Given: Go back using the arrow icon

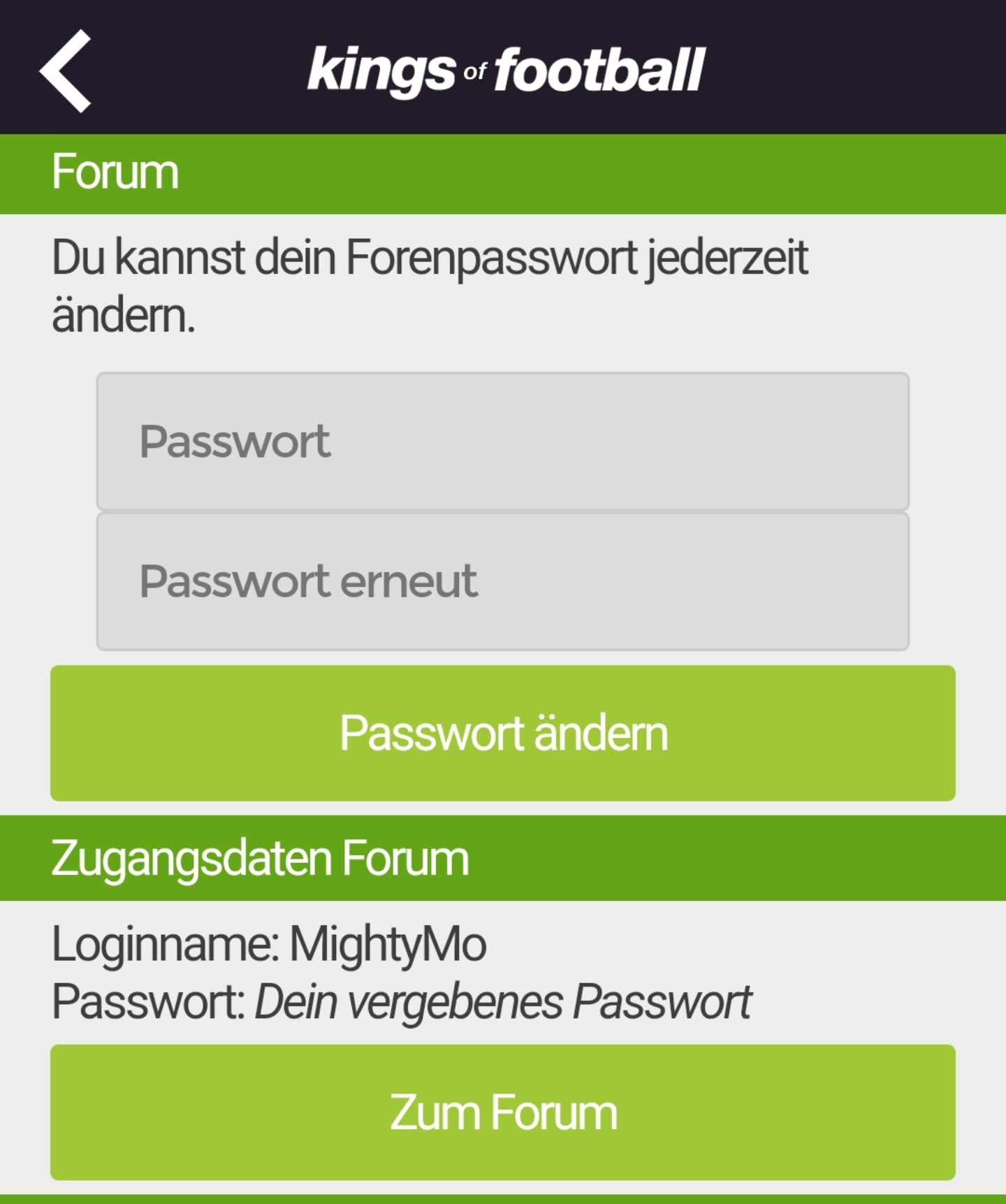Looking at the screenshot, I should click(65, 70).
